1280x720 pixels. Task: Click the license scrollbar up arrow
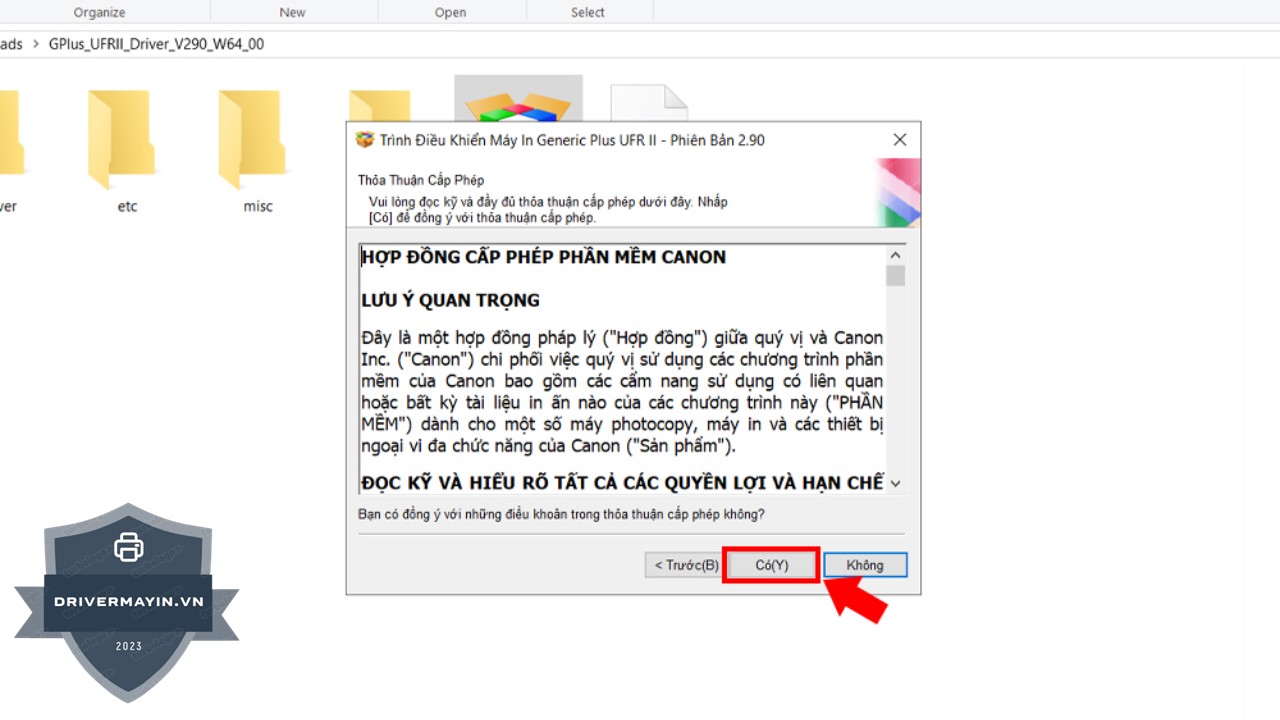[895, 254]
